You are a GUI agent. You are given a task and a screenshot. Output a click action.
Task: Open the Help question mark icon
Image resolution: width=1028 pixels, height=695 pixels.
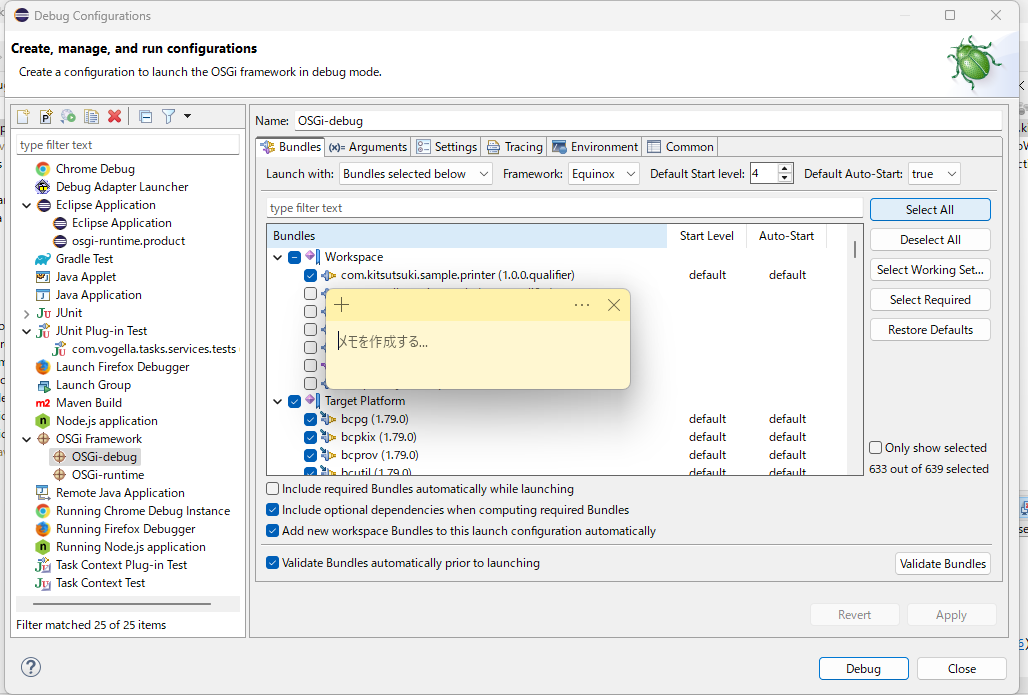pos(31,667)
